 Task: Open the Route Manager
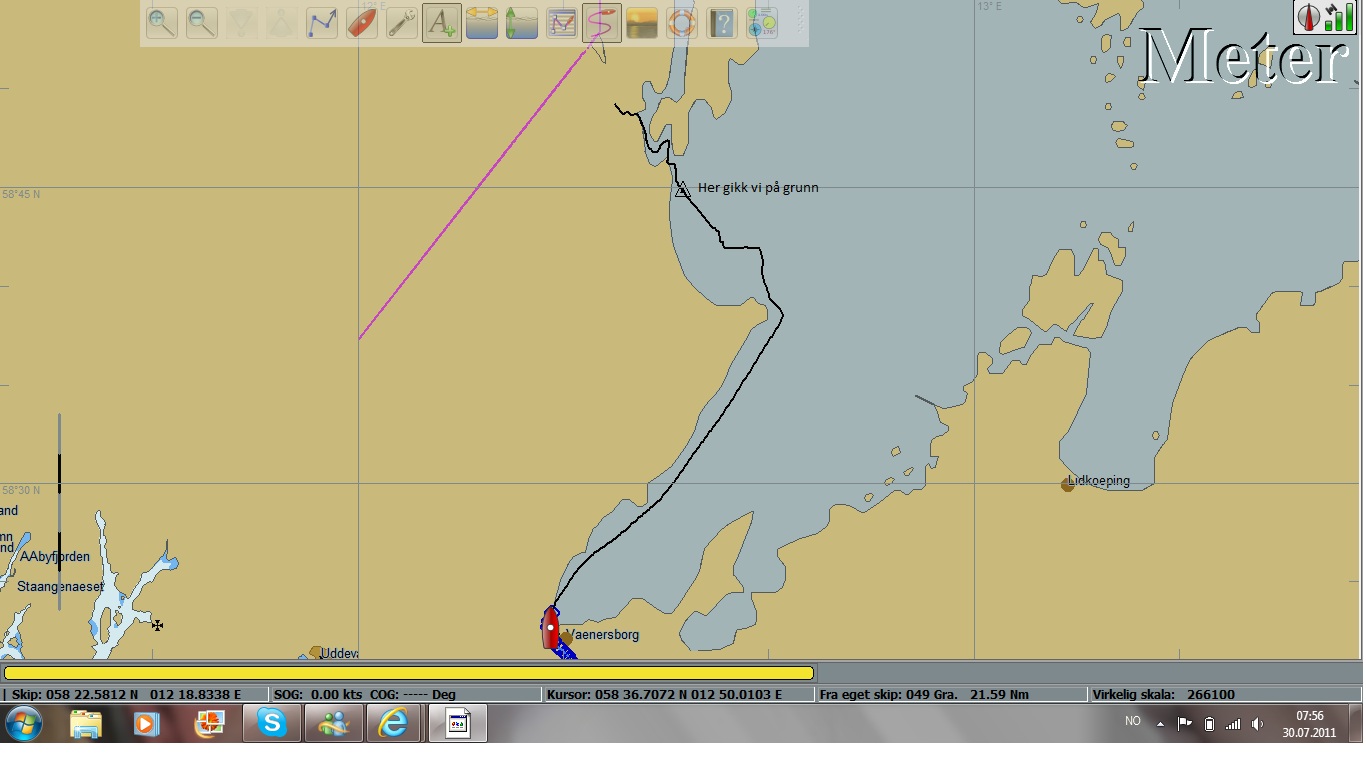562,23
